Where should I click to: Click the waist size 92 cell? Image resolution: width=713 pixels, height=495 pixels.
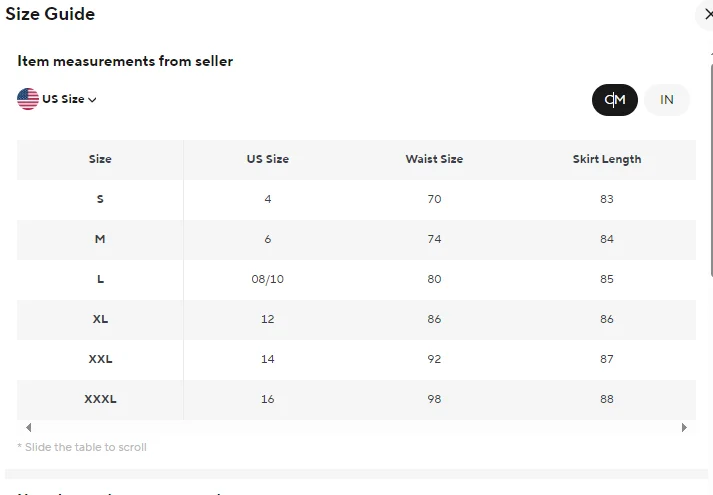434,359
